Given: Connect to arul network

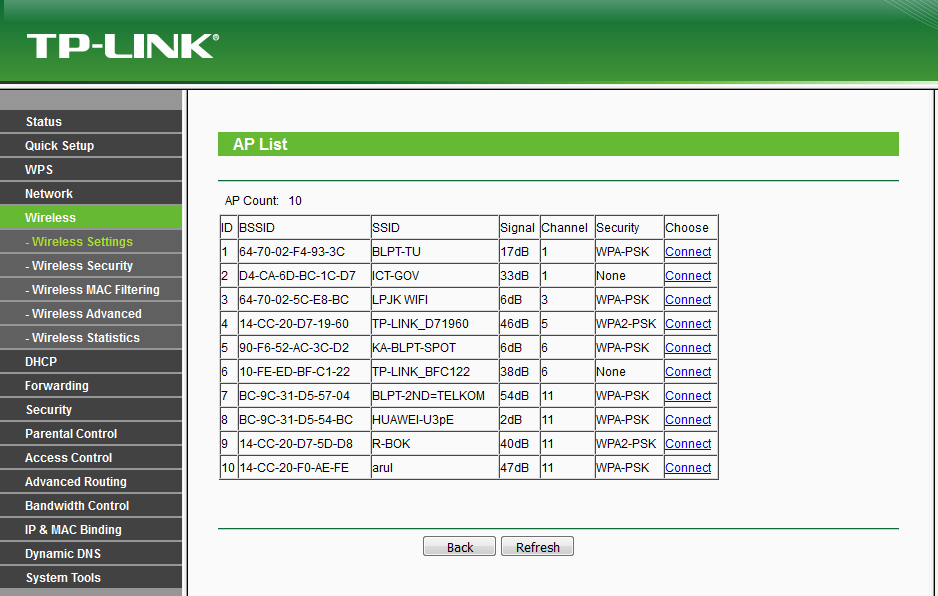Looking at the screenshot, I should coord(688,467).
